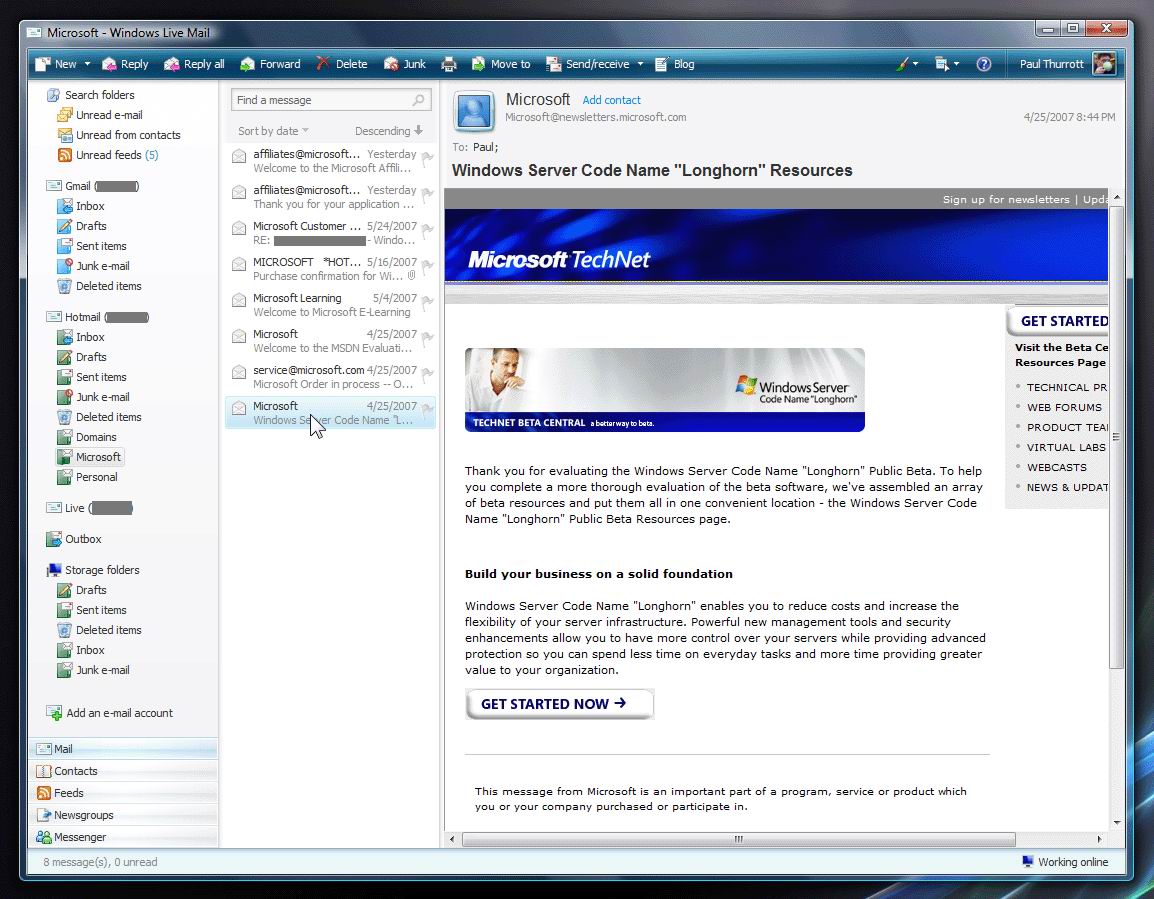The width and height of the screenshot is (1154, 899).
Task: Open the Sort by date dropdown
Action: [273, 131]
